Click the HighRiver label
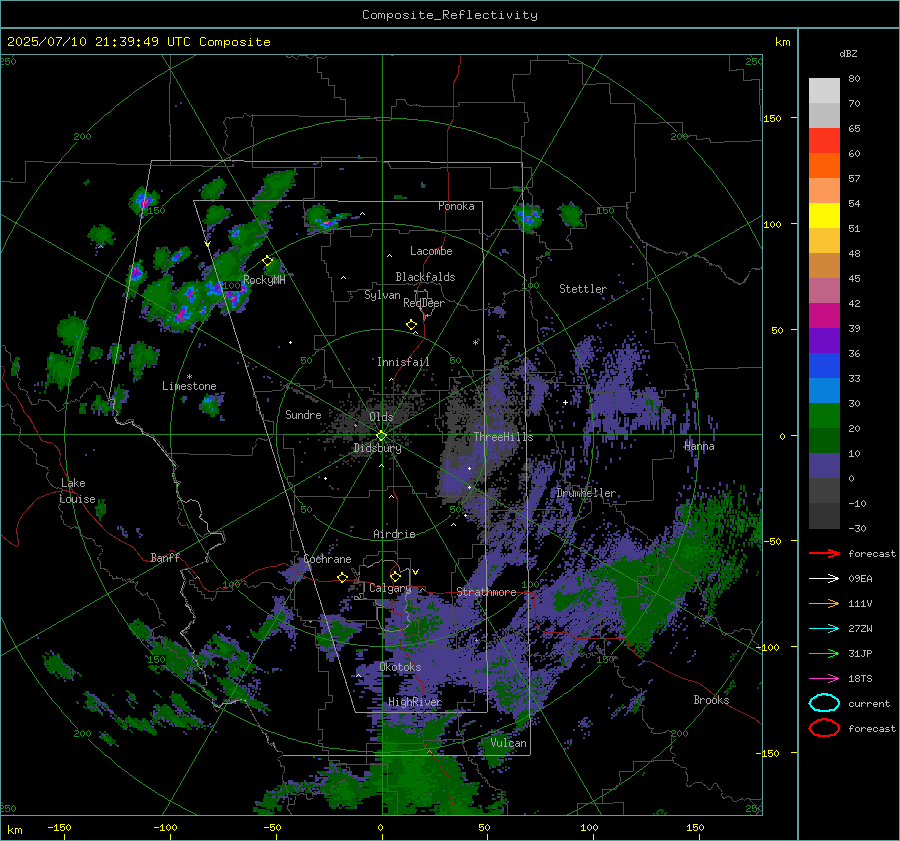 415,702
